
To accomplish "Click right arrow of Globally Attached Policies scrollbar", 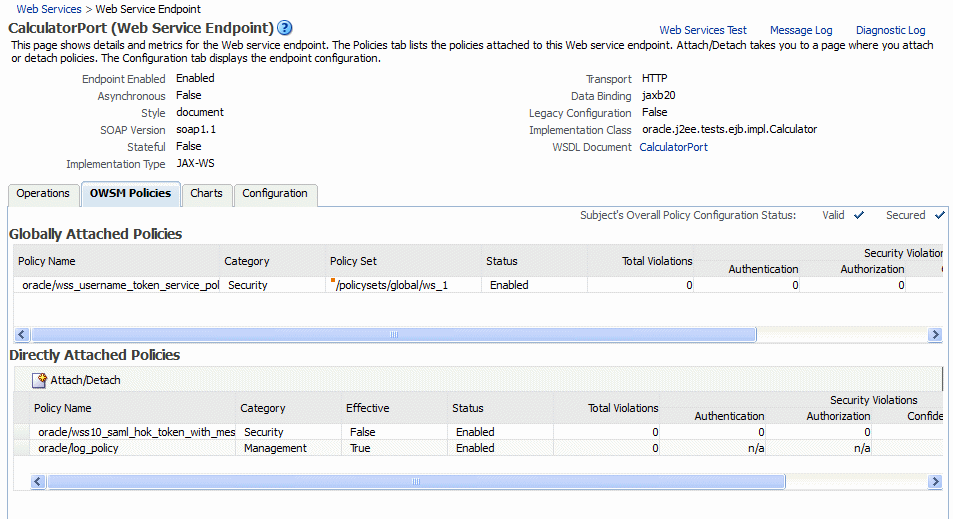I will [x=935, y=334].
